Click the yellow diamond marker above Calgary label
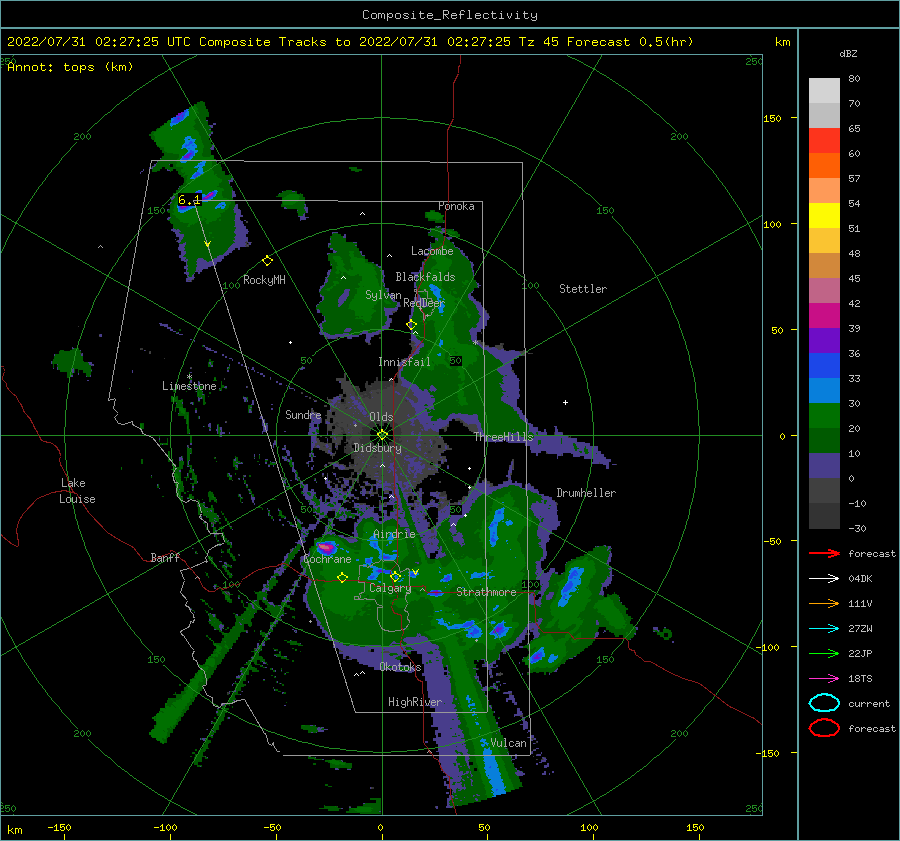The image size is (900, 841). (395, 576)
